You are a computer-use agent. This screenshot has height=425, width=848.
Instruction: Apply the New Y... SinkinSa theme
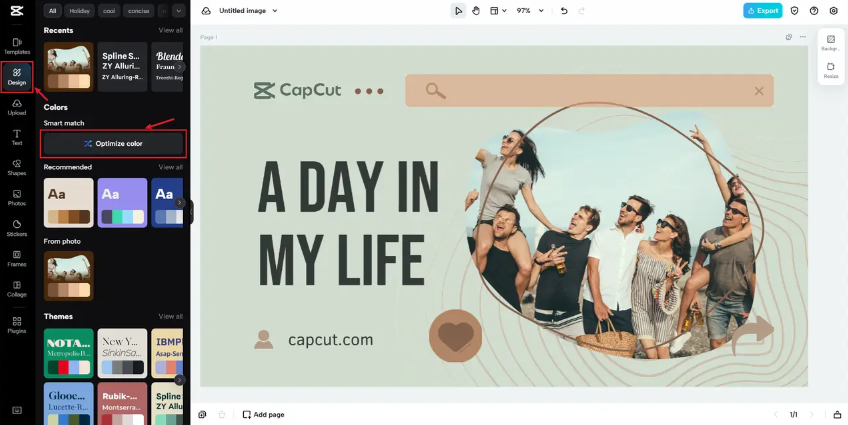click(122, 353)
